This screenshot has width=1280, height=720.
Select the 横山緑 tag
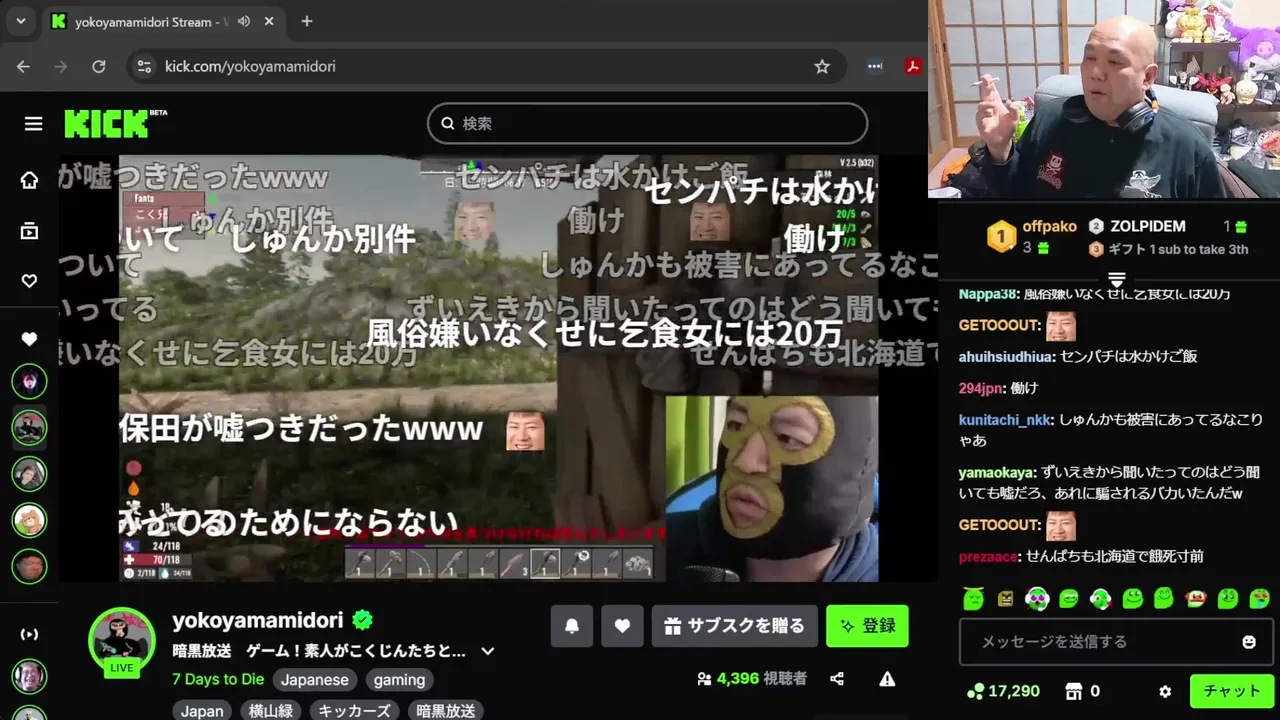click(271, 711)
